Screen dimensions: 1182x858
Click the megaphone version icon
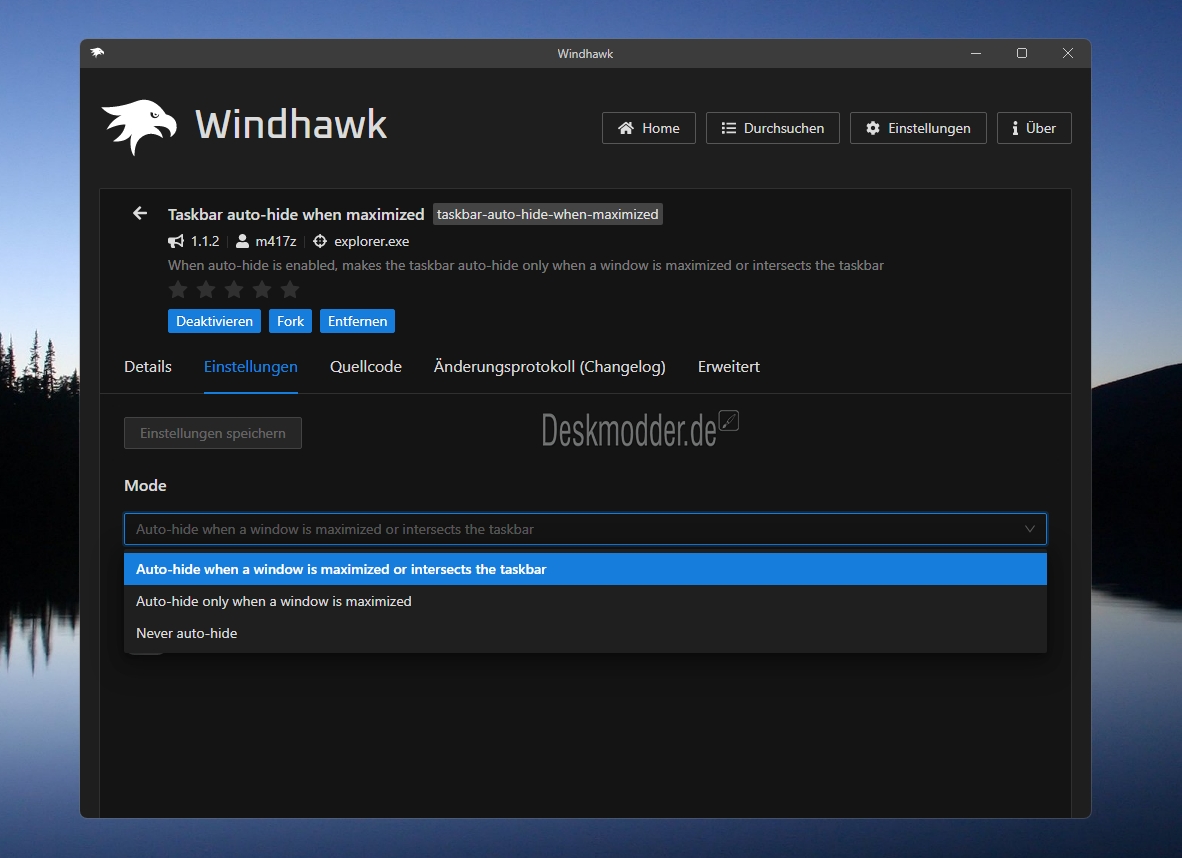point(176,241)
